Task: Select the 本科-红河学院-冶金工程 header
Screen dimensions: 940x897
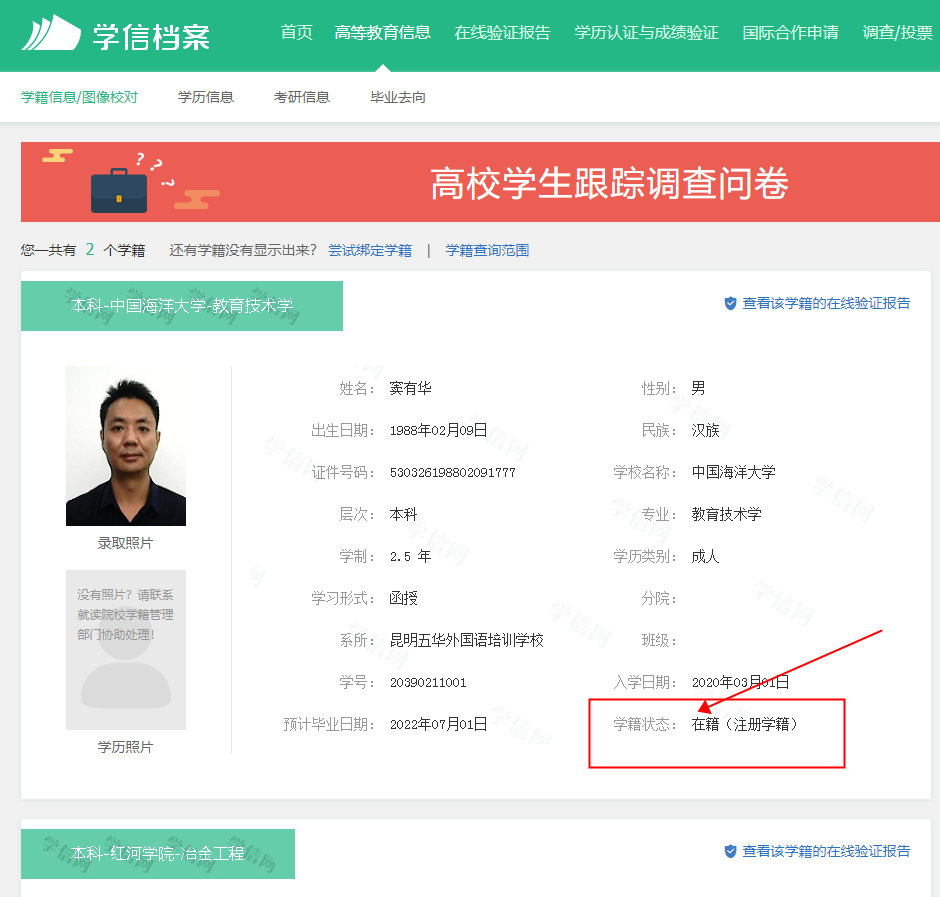Action: (158, 854)
